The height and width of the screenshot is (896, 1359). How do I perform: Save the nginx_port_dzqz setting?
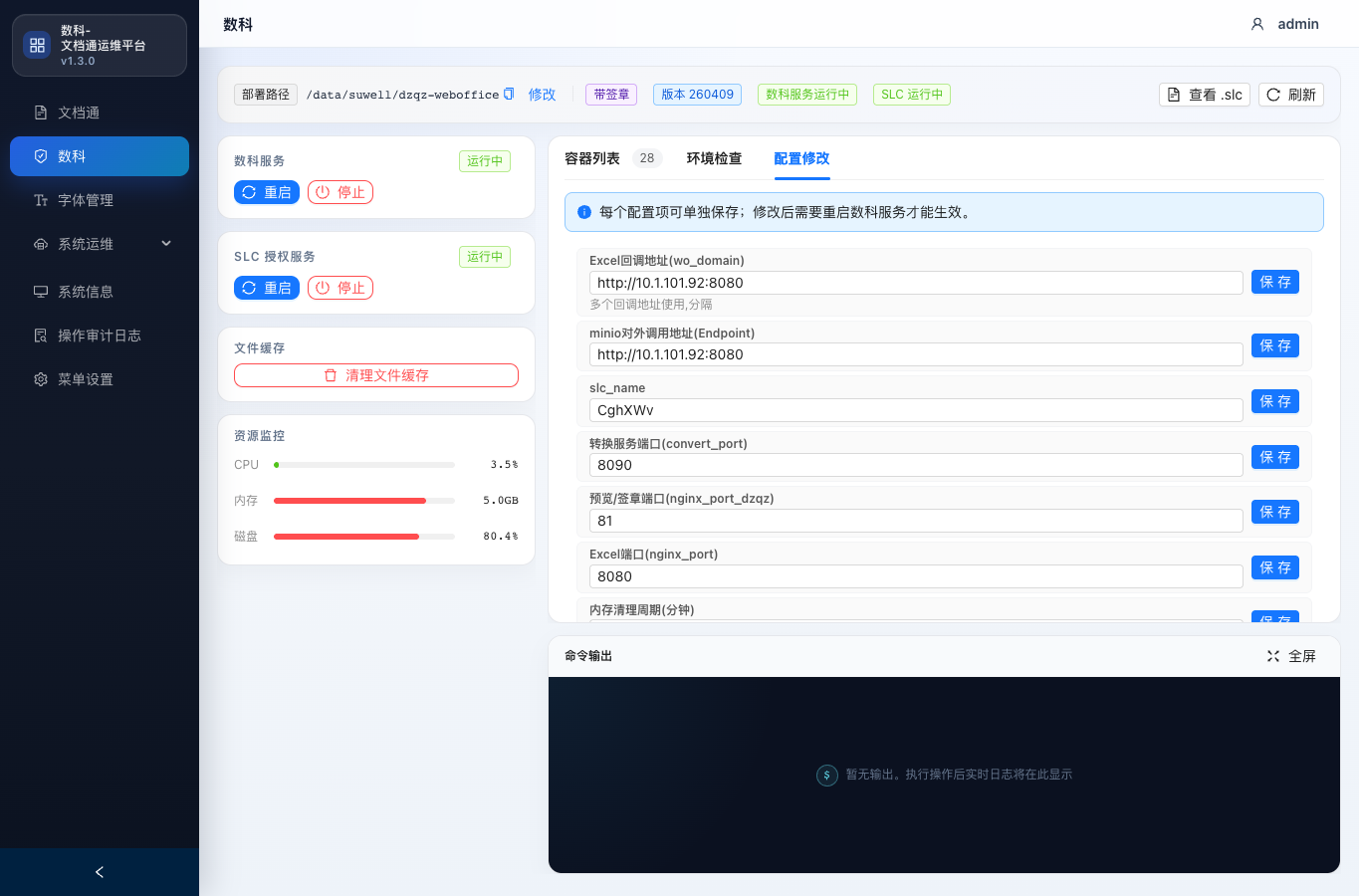pos(1275,512)
